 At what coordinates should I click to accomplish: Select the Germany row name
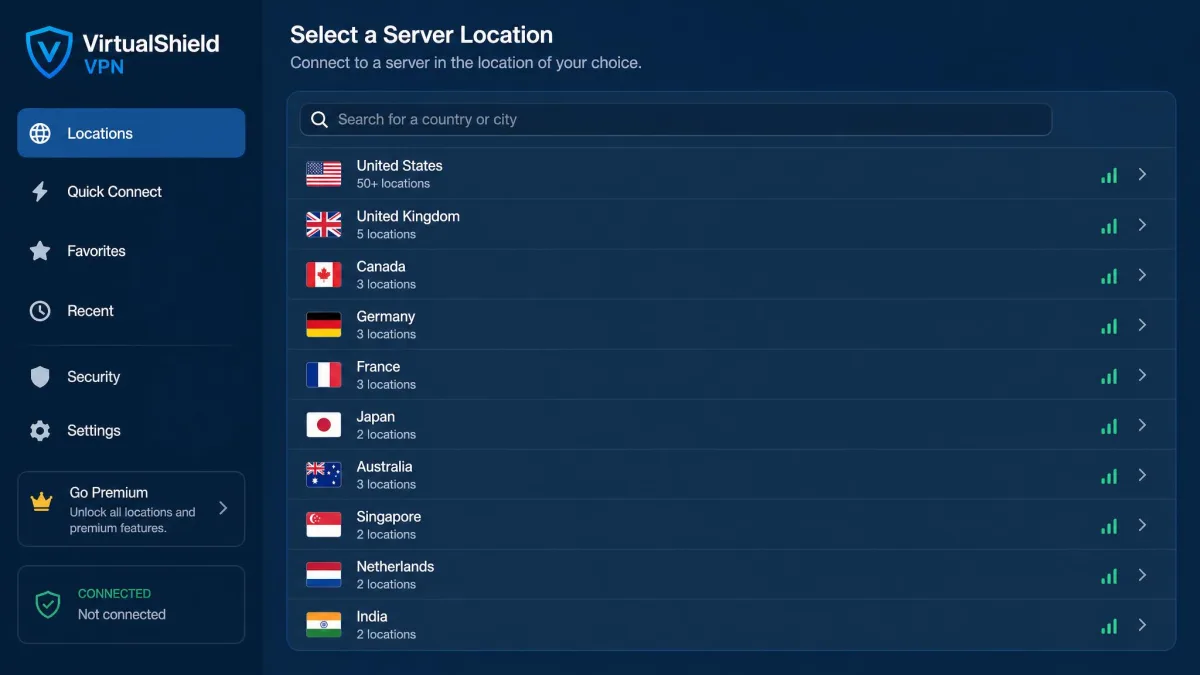point(386,316)
